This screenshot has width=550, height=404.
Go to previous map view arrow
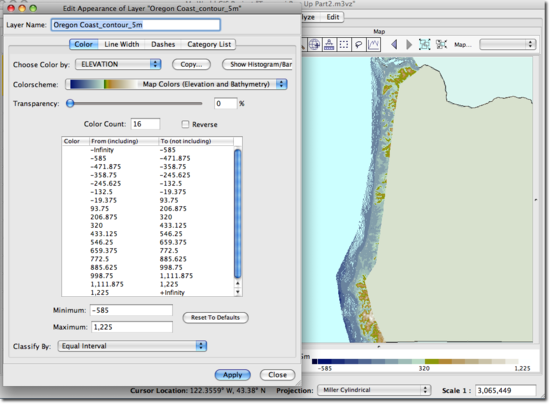[394, 45]
